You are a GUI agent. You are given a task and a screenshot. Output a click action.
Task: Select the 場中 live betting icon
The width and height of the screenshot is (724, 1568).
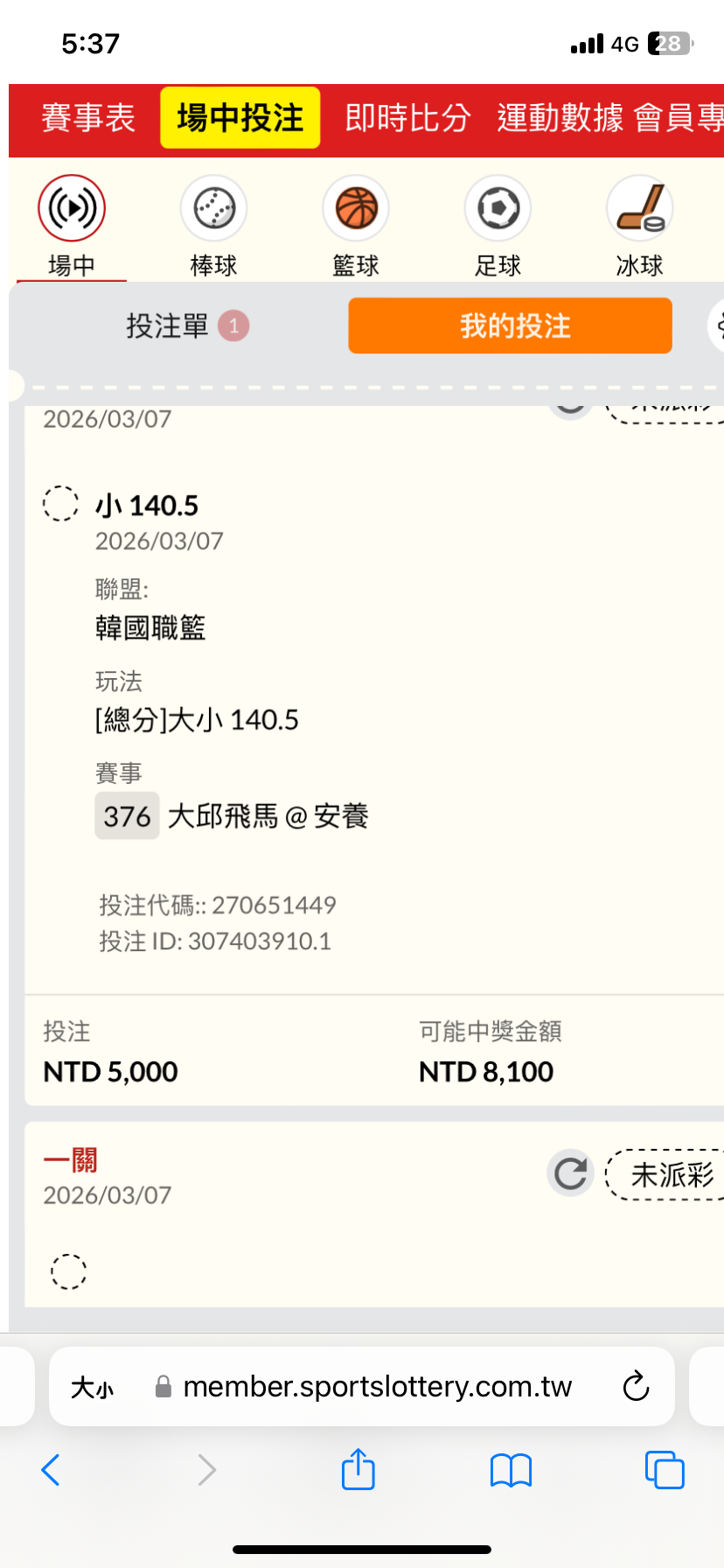coord(72,208)
